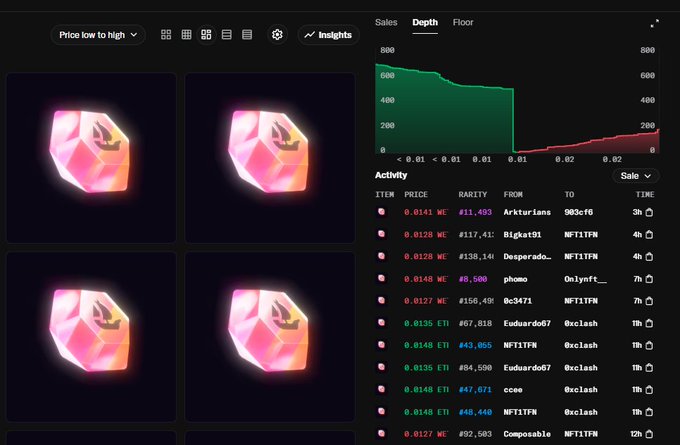Open the gear settings icon
680x445 pixels.
(x=277, y=35)
